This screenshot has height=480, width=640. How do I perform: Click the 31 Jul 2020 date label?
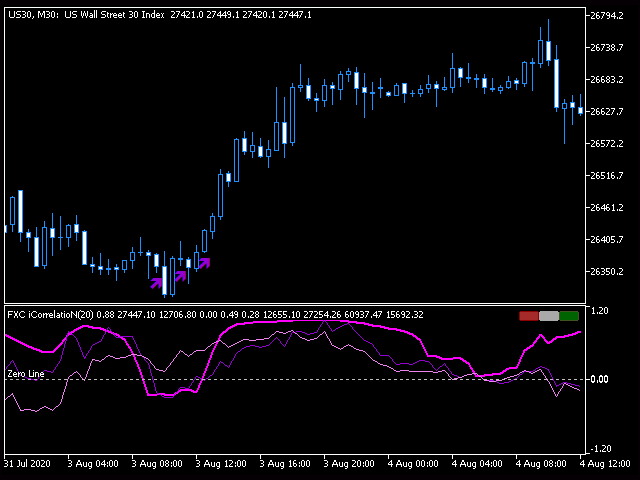[x=29, y=465]
